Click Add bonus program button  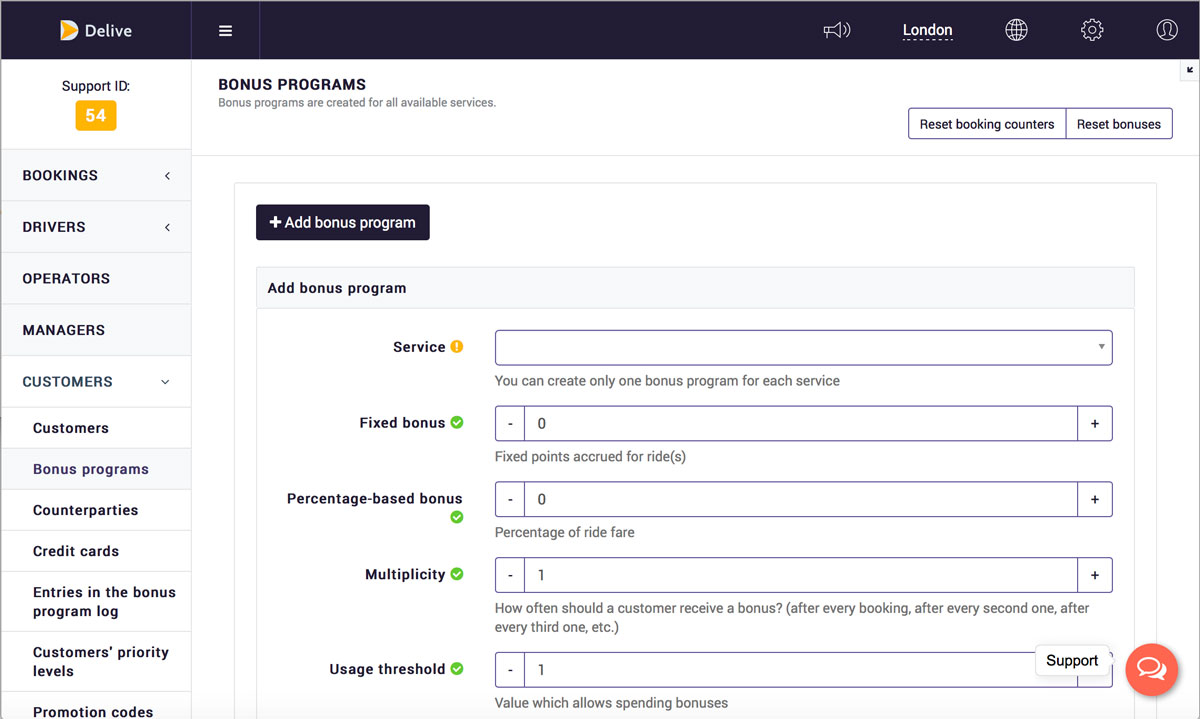(x=342, y=222)
